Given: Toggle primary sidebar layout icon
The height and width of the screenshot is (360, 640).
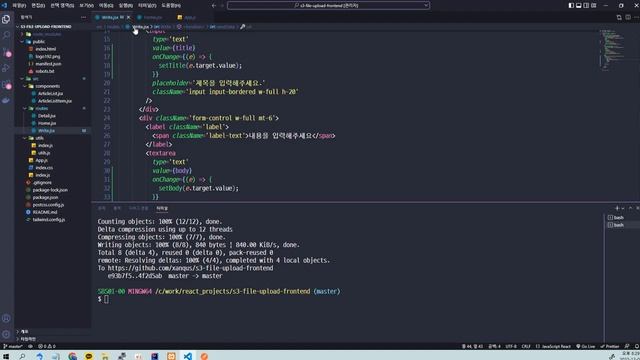Looking at the screenshot, I should click(571, 5).
